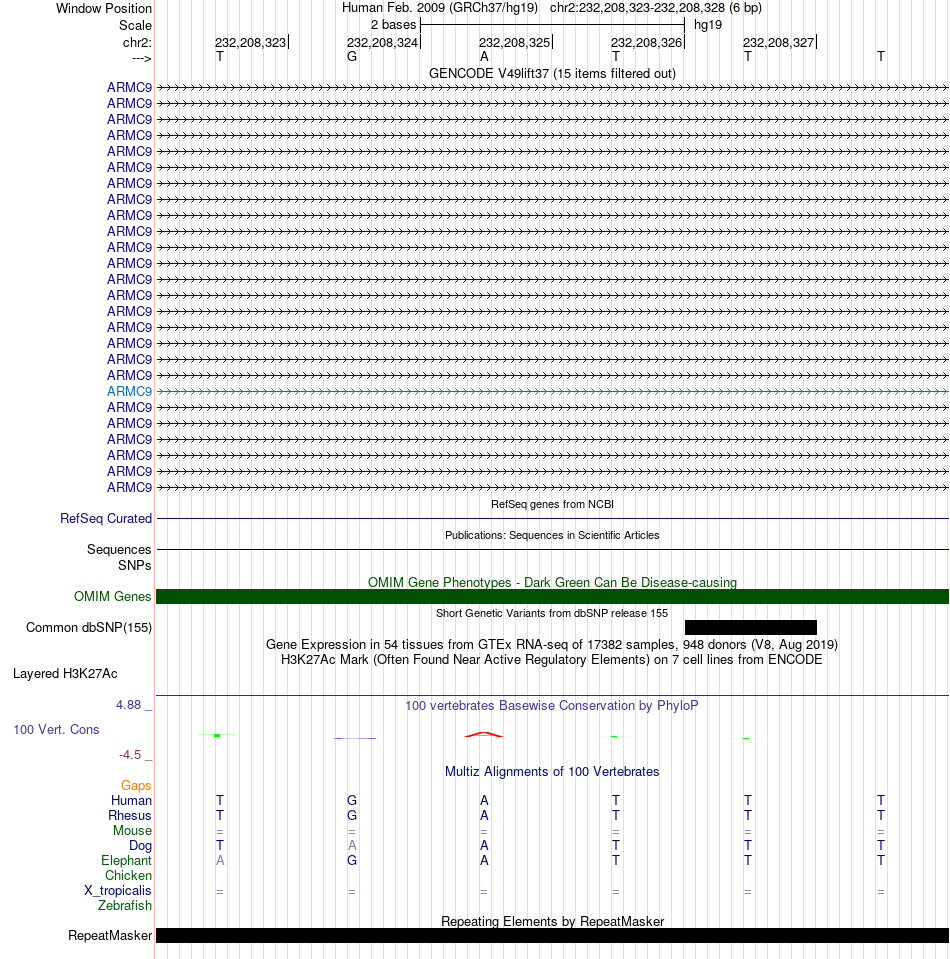Open Multiz Alignments of 100 Vertebrates title
This screenshot has width=950, height=959.
(552, 772)
